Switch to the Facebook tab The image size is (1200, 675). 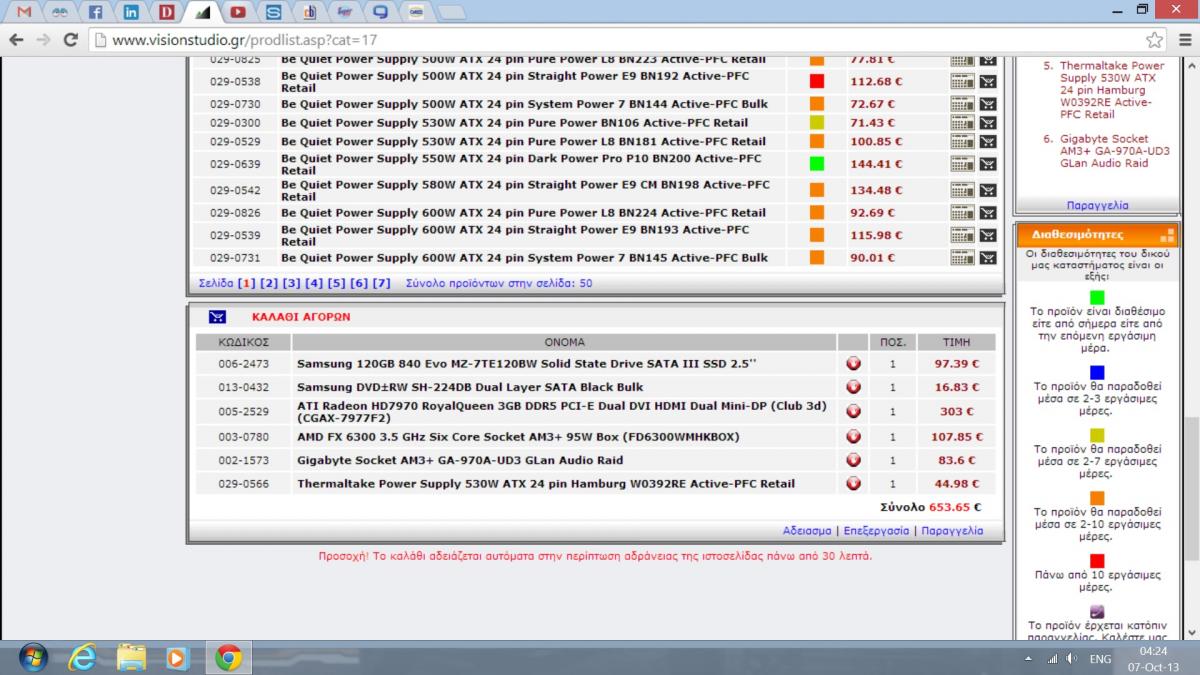point(96,13)
